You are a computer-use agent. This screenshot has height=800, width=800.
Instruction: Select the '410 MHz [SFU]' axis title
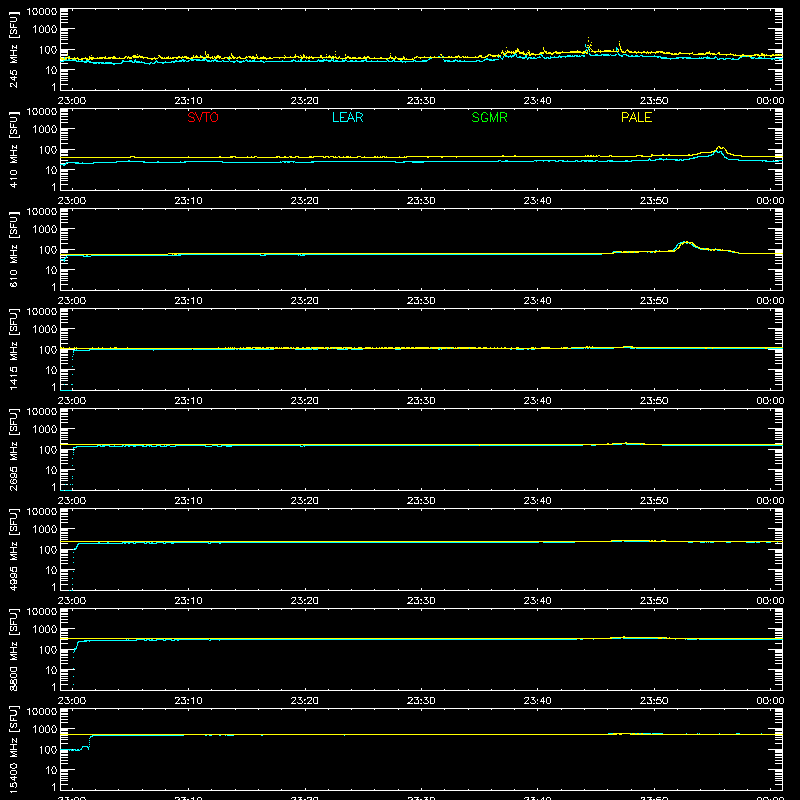click(x=14, y=149)
